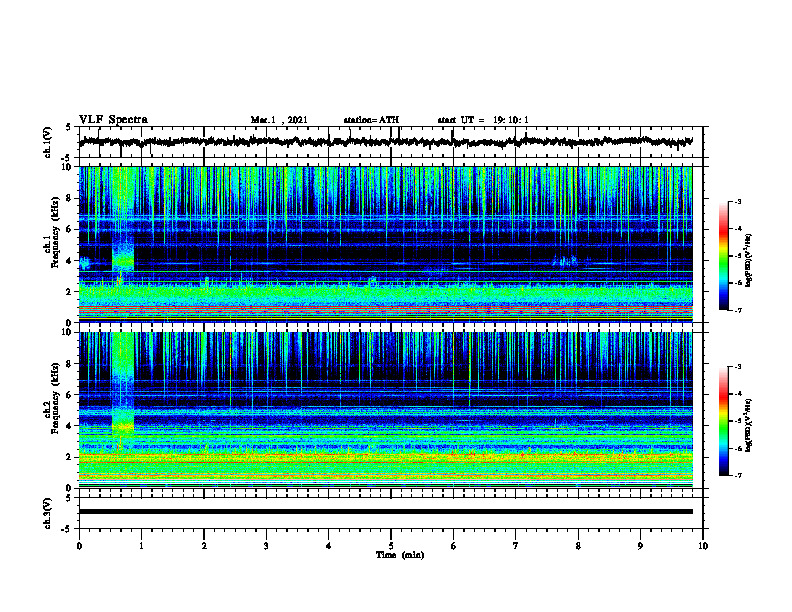Click the ch.2 color bar "-7" label
Screen dimensions: 792x612
738,476
